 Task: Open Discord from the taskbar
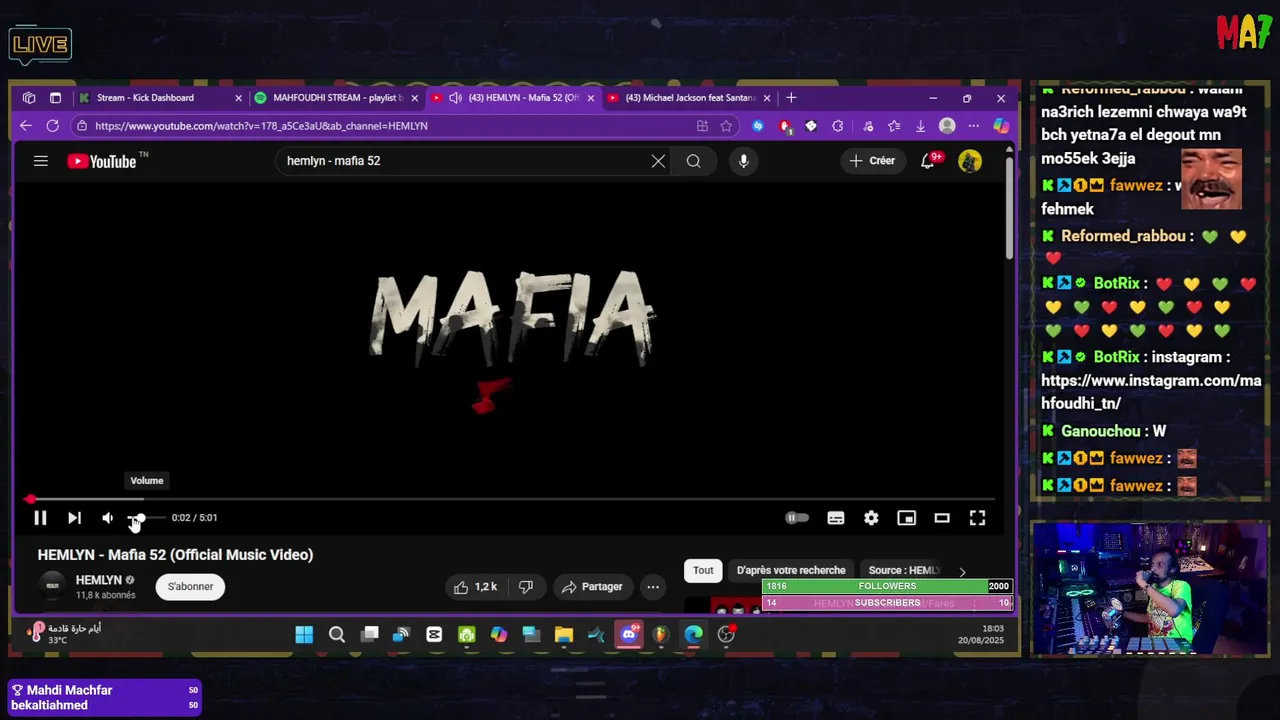629,634
